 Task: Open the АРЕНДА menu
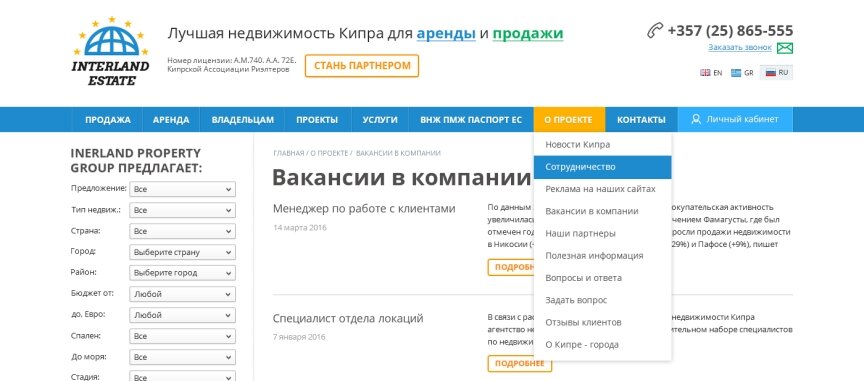(x=171, y=120)
